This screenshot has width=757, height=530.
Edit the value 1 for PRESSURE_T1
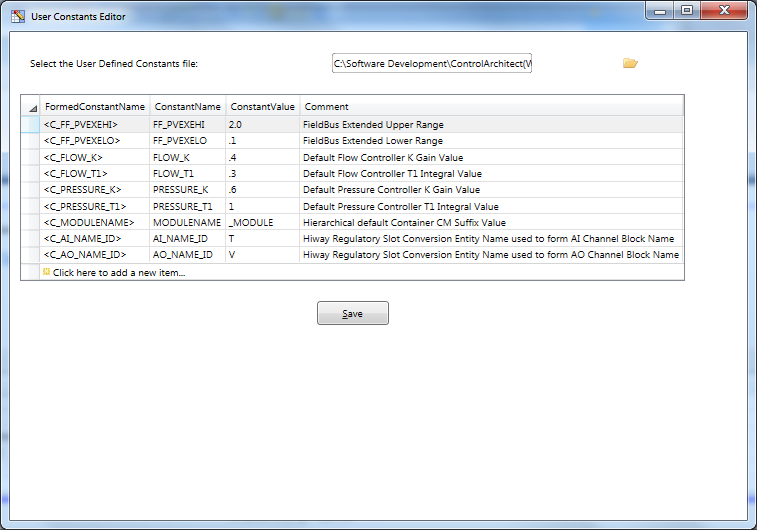(263, 207)
